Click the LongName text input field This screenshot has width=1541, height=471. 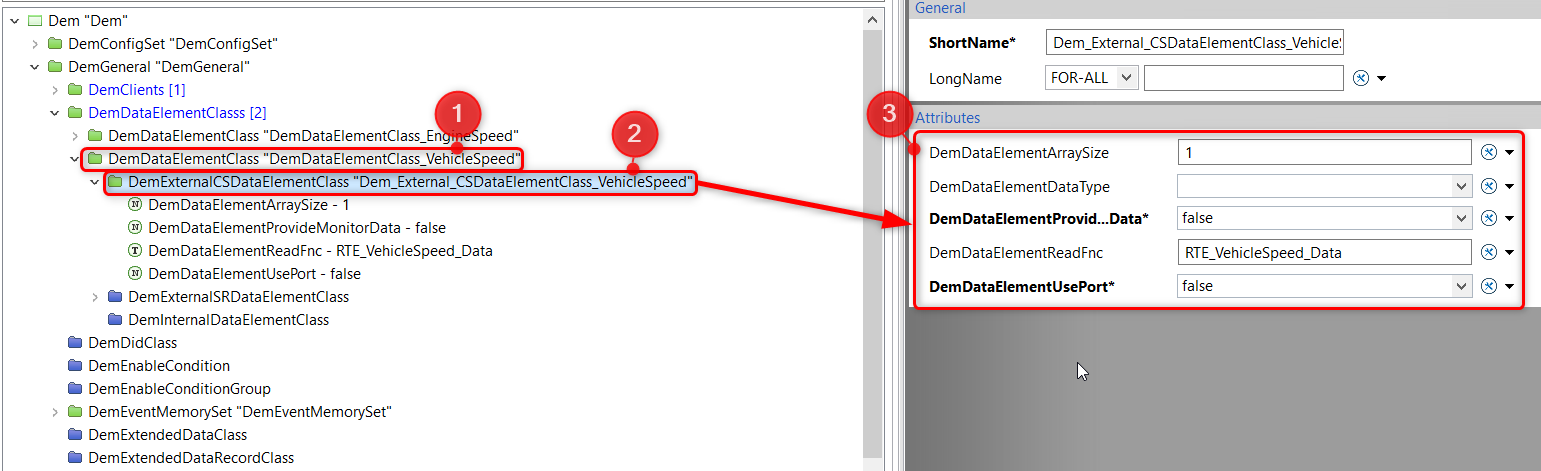pyautogui.click(x=1243, y=78)
